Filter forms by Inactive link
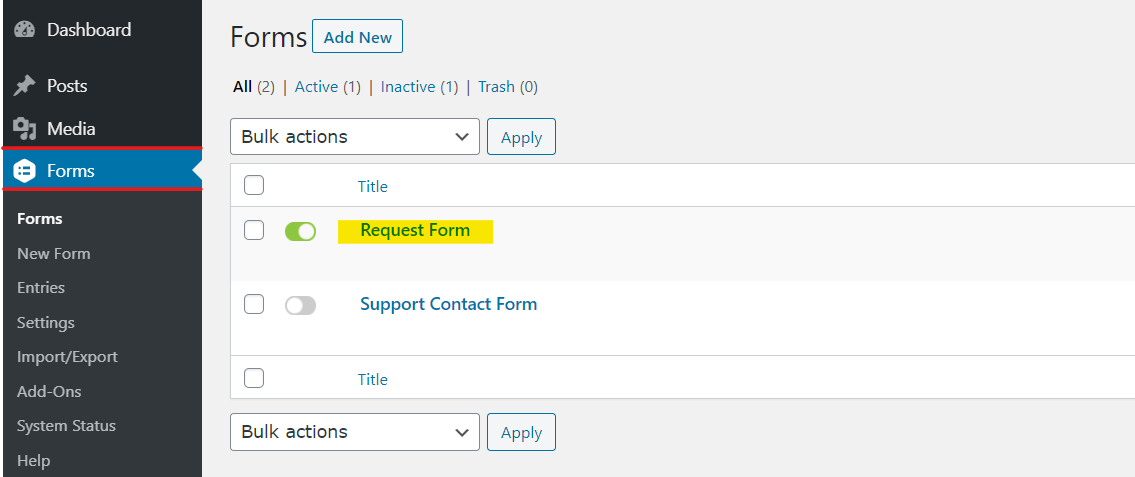The width and height of the screenshot is (1135, 477). point(408,87)
